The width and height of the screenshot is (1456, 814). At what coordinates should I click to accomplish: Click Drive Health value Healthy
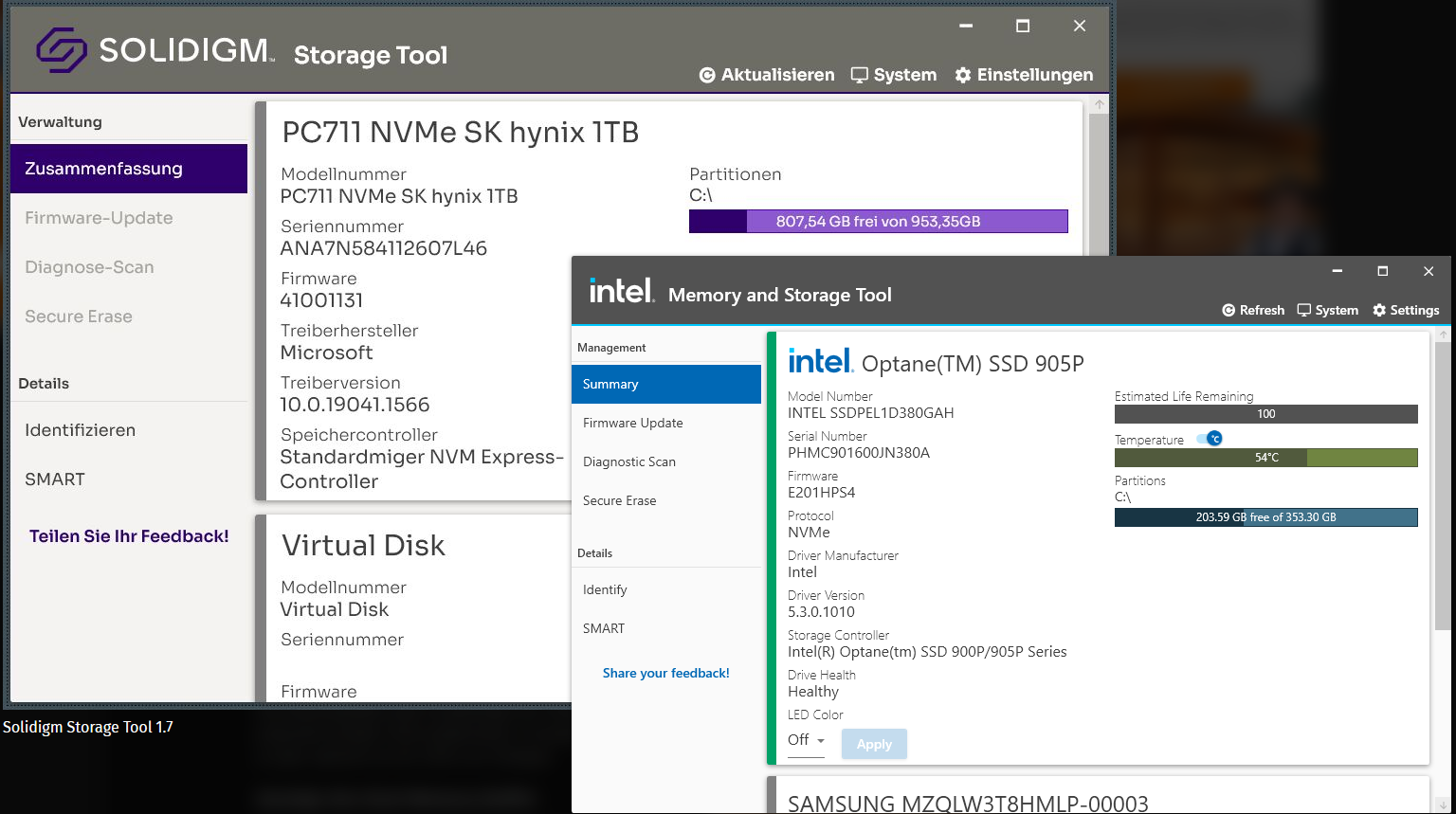pyautogui.click(x=813, y=692)
